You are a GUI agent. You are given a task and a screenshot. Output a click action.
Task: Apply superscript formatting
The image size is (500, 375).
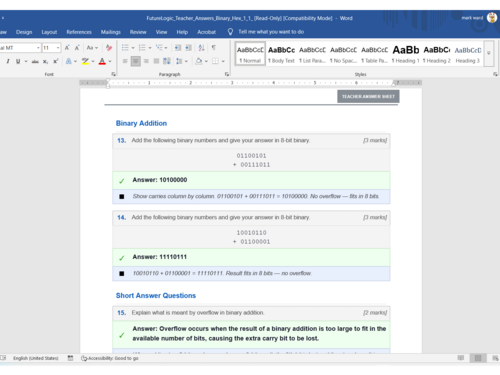coord(55,61)
